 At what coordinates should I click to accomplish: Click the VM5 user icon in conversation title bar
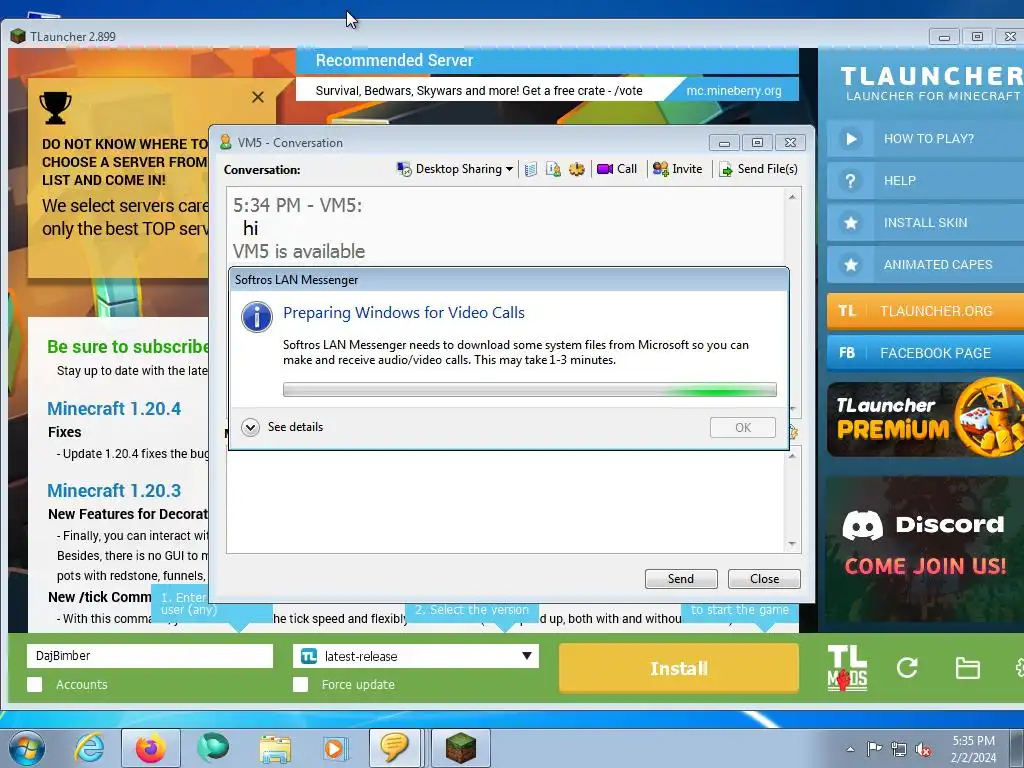click(226, 142)
